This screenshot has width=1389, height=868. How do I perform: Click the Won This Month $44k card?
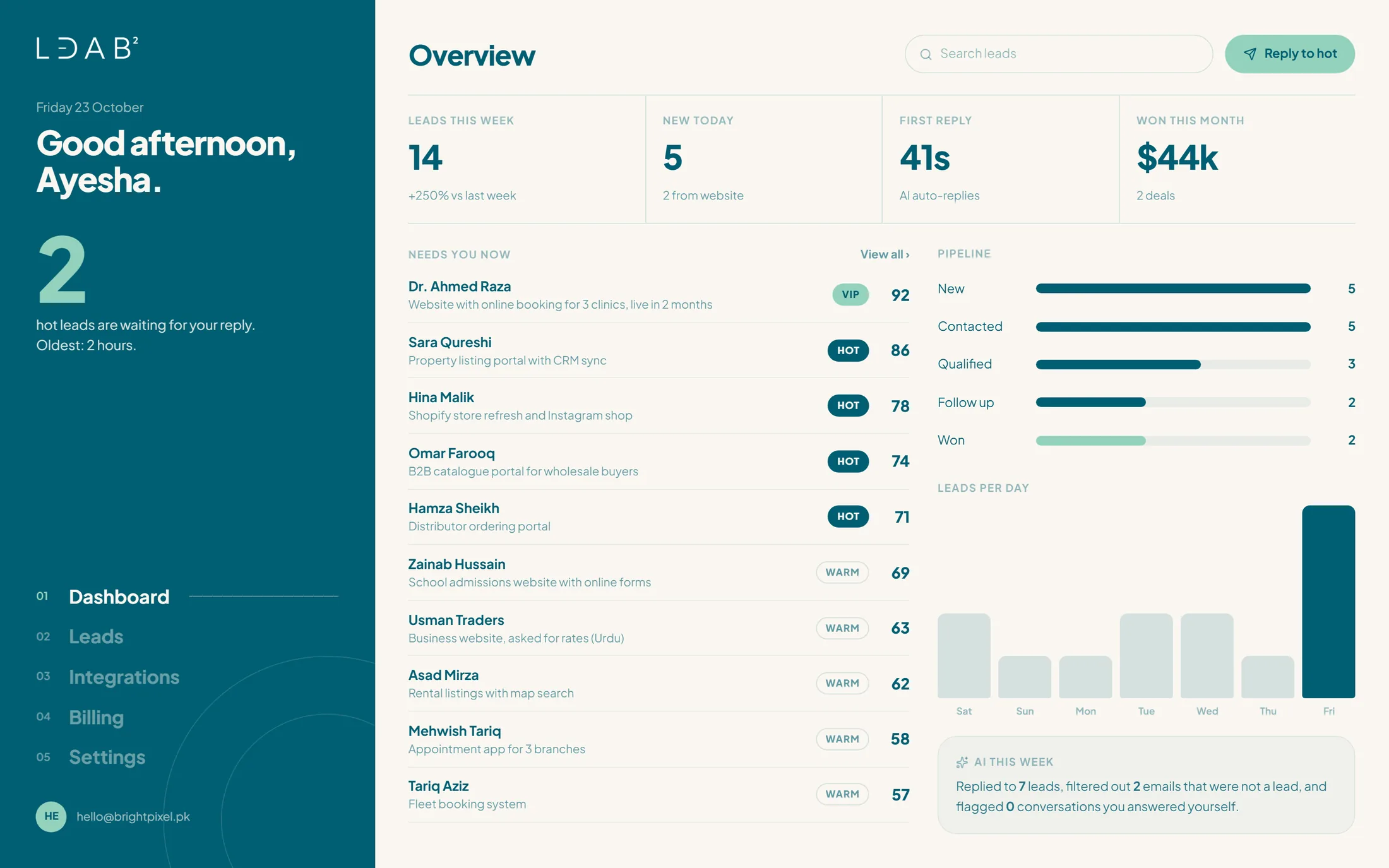click(x=1237, y=159)
